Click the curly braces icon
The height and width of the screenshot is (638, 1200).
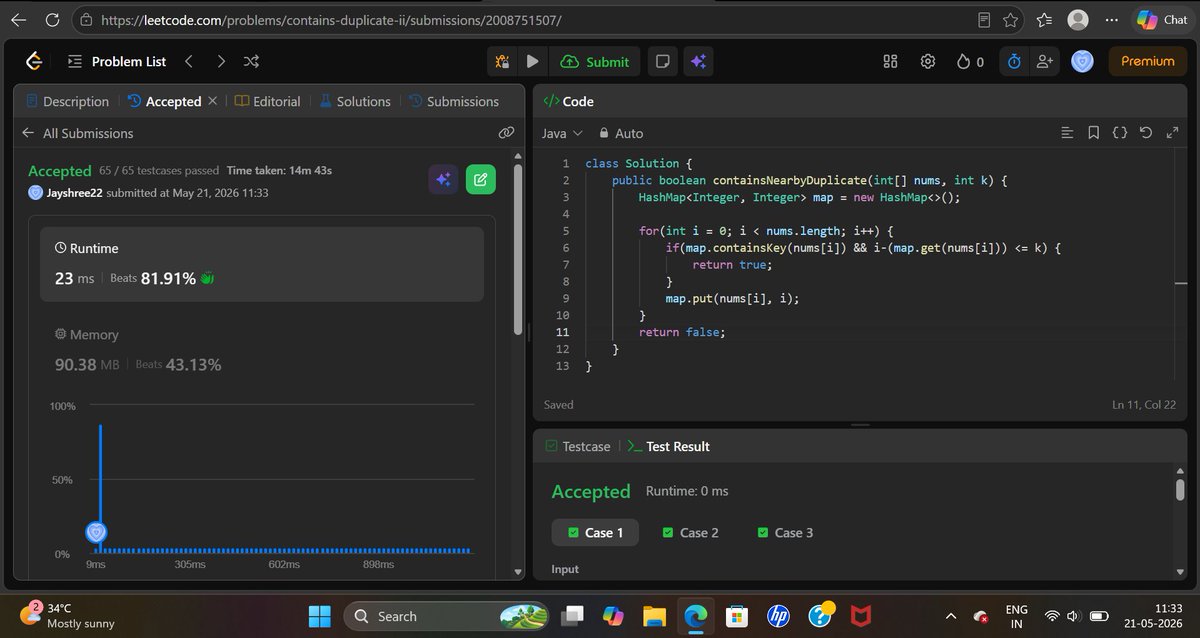point(1120,133)
